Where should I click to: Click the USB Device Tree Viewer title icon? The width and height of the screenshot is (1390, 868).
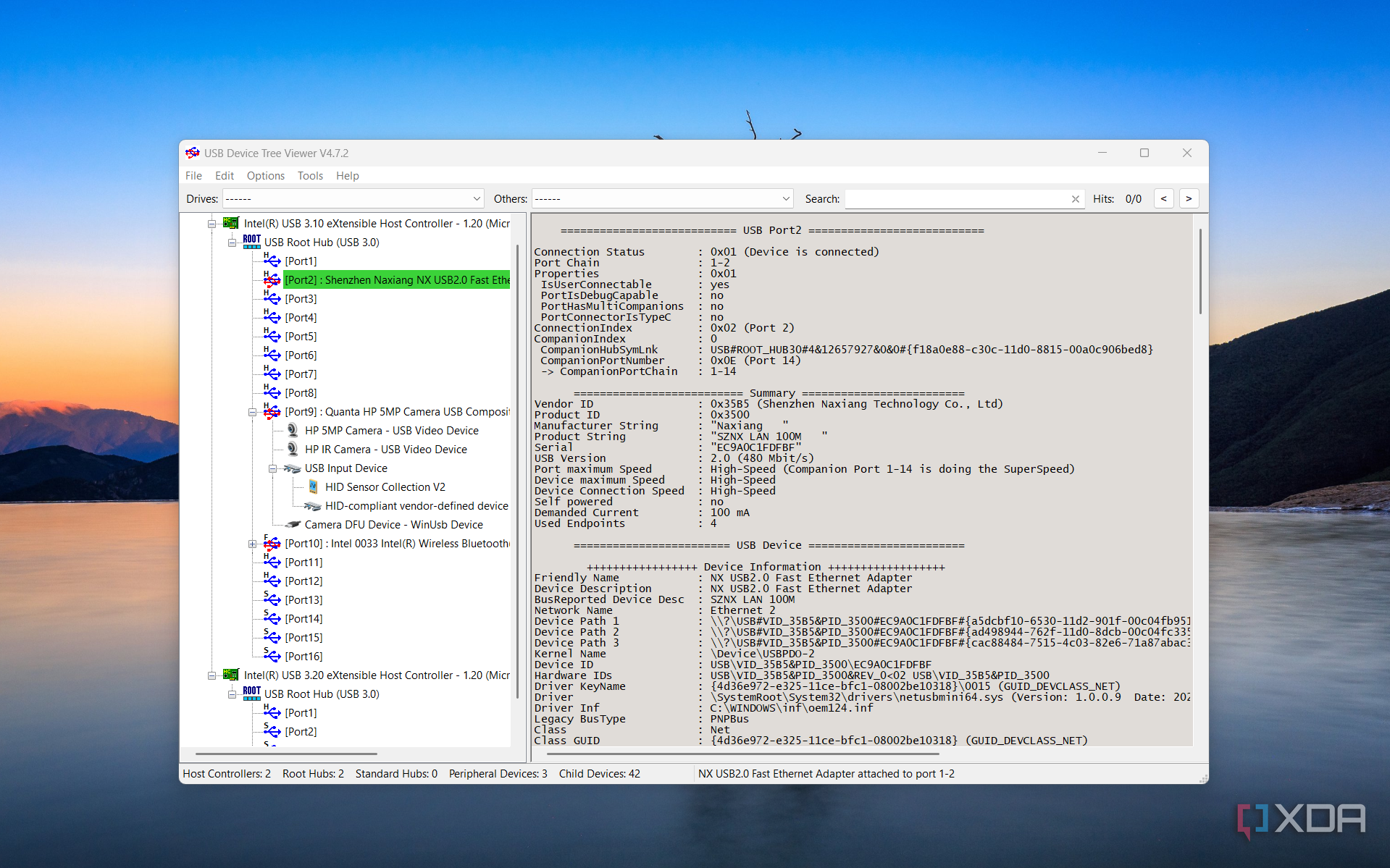click(193, 153)
